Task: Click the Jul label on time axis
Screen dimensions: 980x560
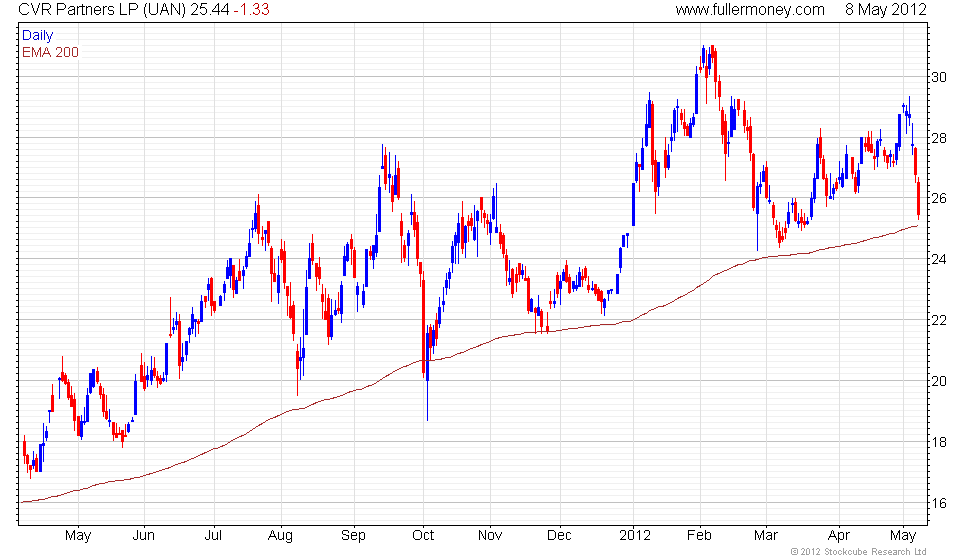Action: (214, 536)
